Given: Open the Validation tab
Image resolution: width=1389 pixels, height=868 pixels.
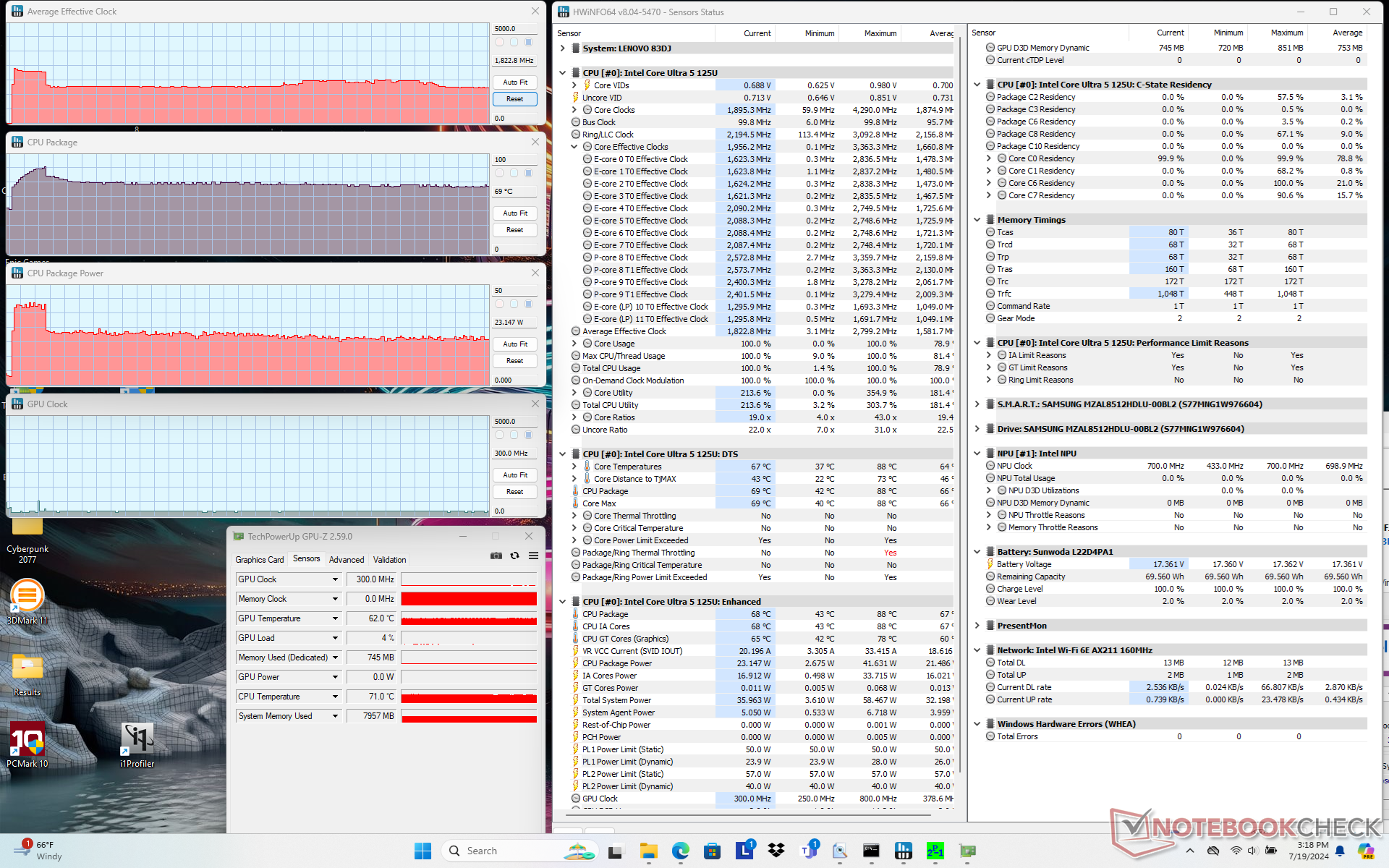Looking at the screenshot, I should pos(389,560).
